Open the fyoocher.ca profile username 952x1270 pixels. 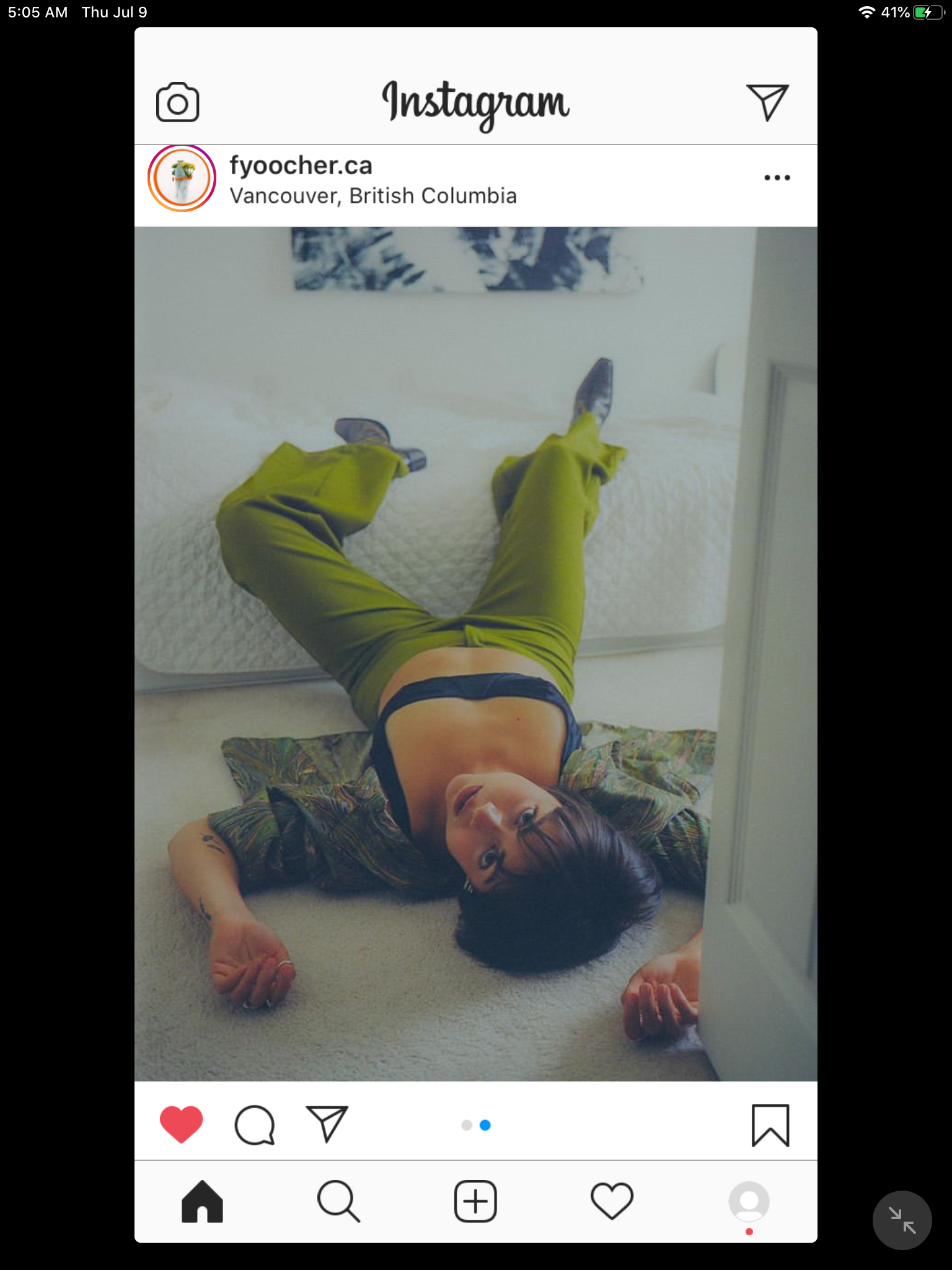[301, 166]
